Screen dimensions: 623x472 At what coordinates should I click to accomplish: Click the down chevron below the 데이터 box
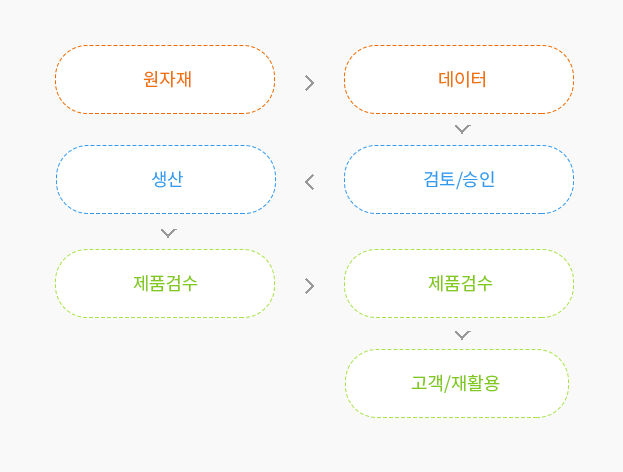tap(462, 129)
